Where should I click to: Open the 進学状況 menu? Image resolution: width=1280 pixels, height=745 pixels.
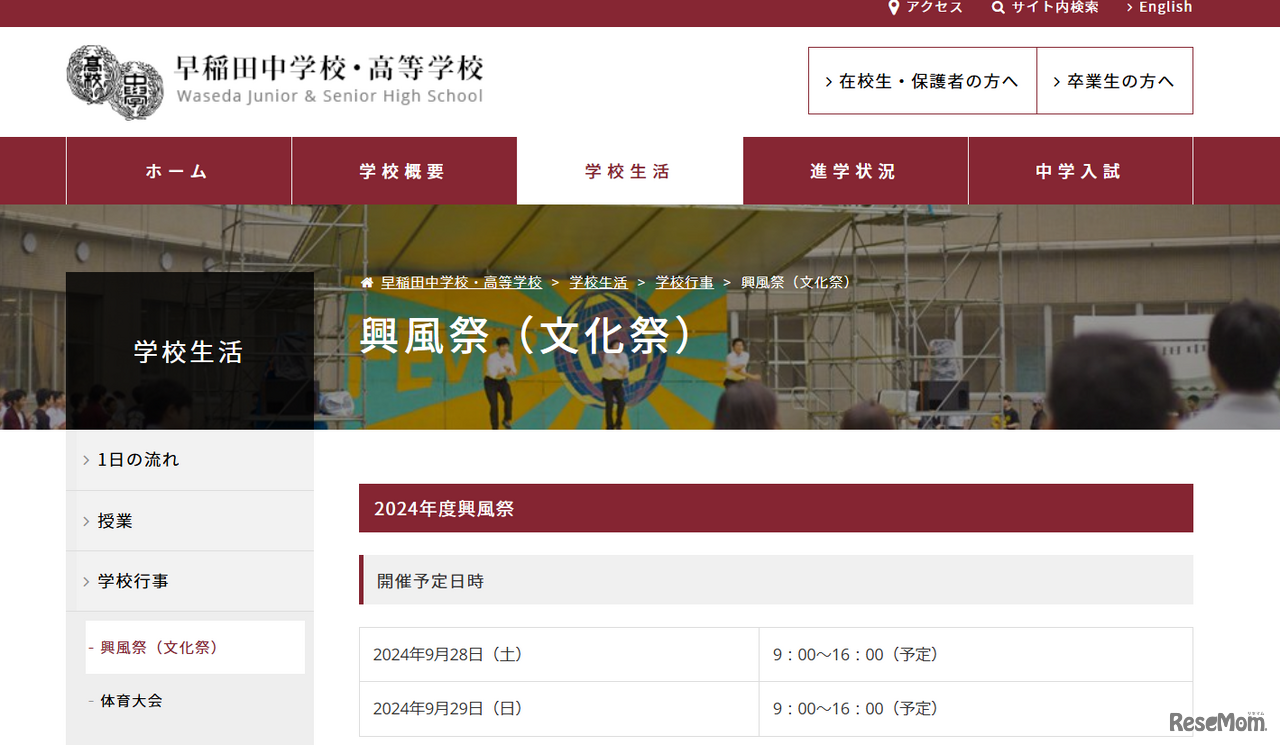pyautogui.click(x=855, y=171)
